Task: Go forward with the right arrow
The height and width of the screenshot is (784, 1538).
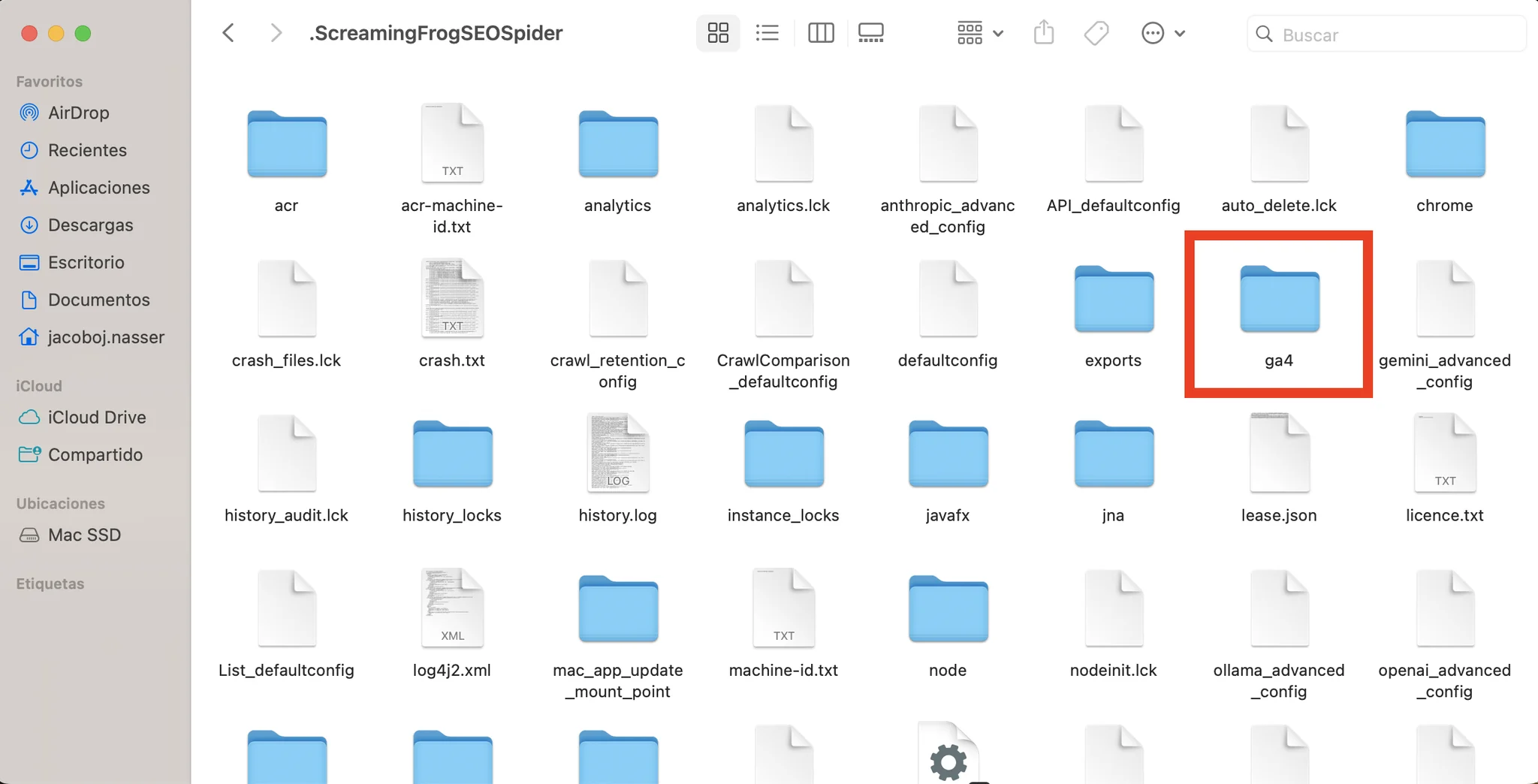Action: coord(276,33)
